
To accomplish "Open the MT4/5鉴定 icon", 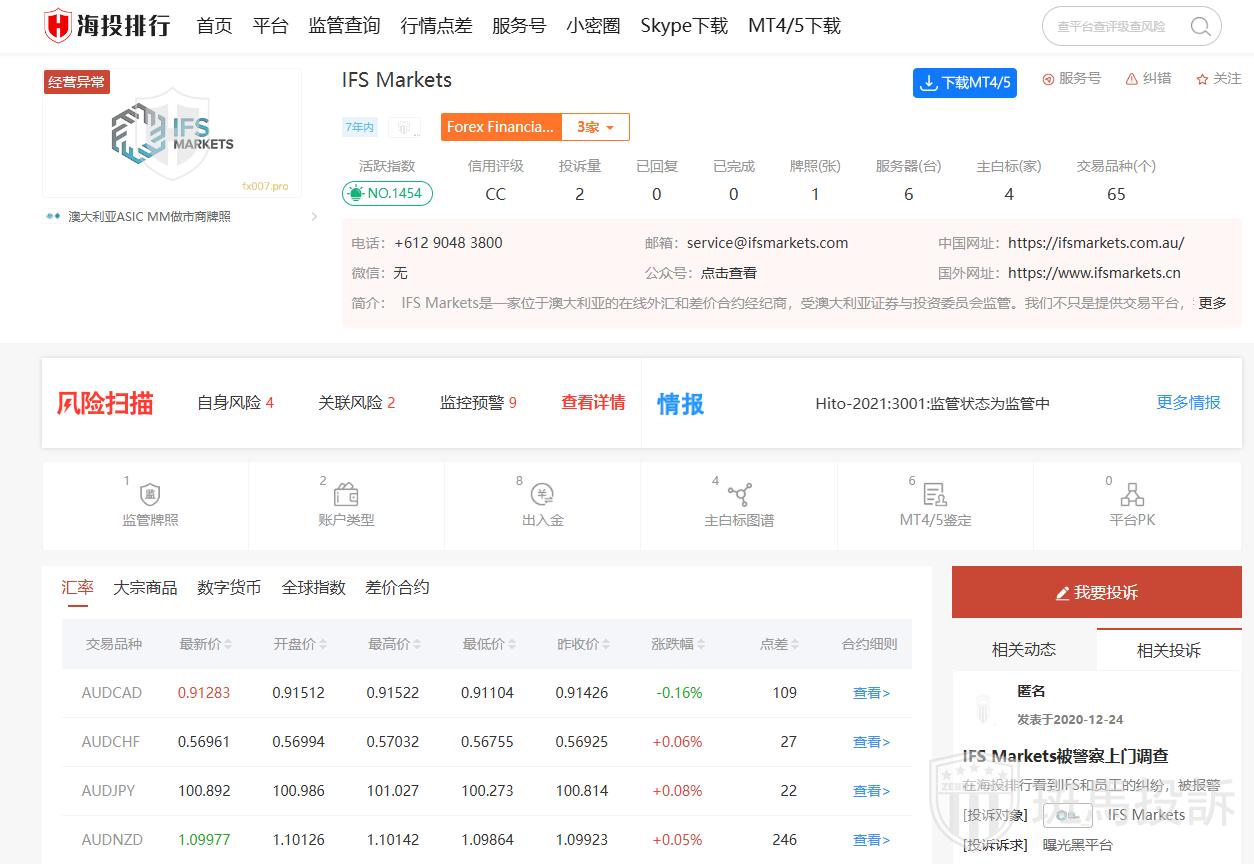I will pos(935,495).
